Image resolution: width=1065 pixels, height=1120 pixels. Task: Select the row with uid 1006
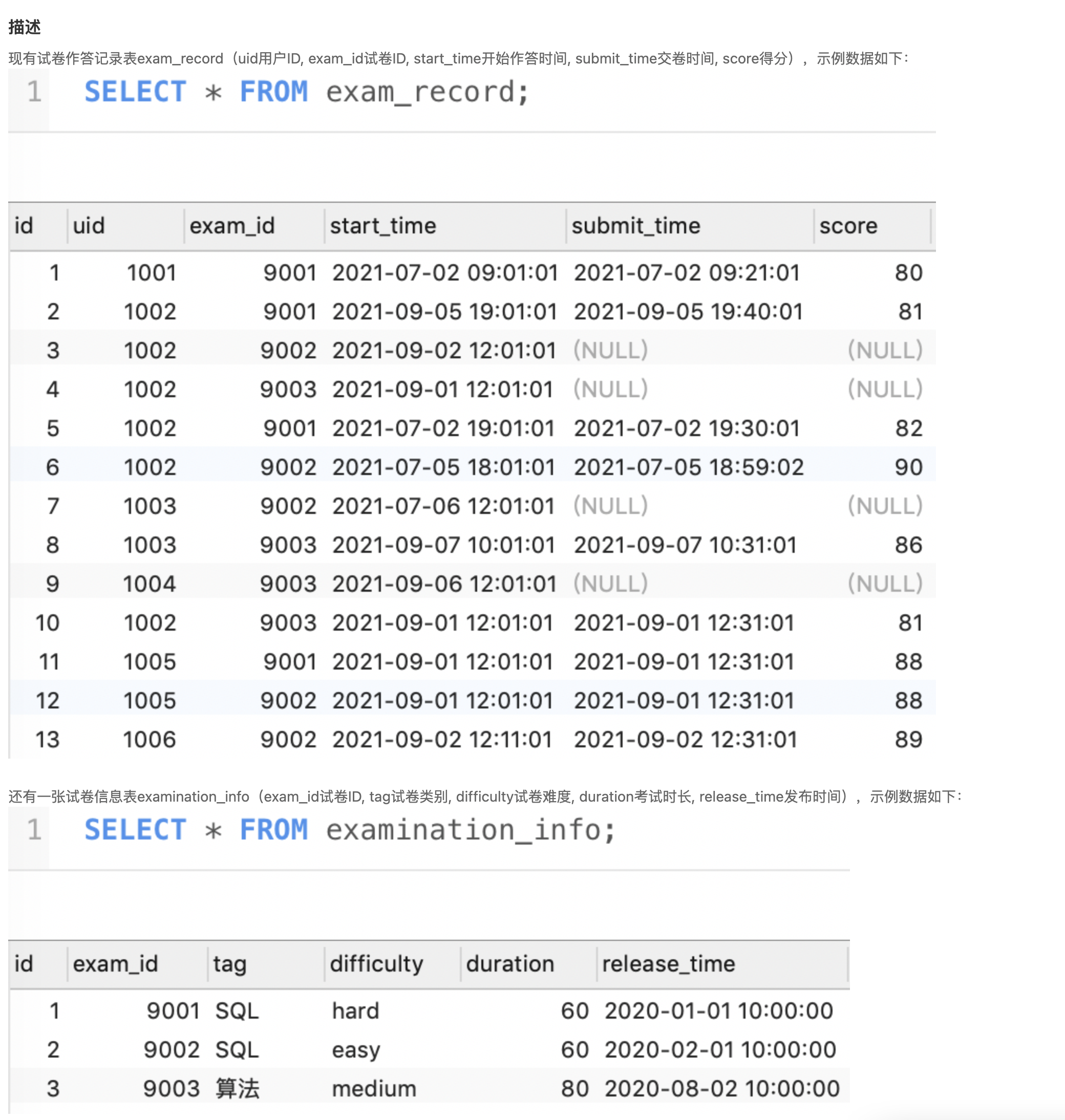pyautogui.click(x=150, y=740)
